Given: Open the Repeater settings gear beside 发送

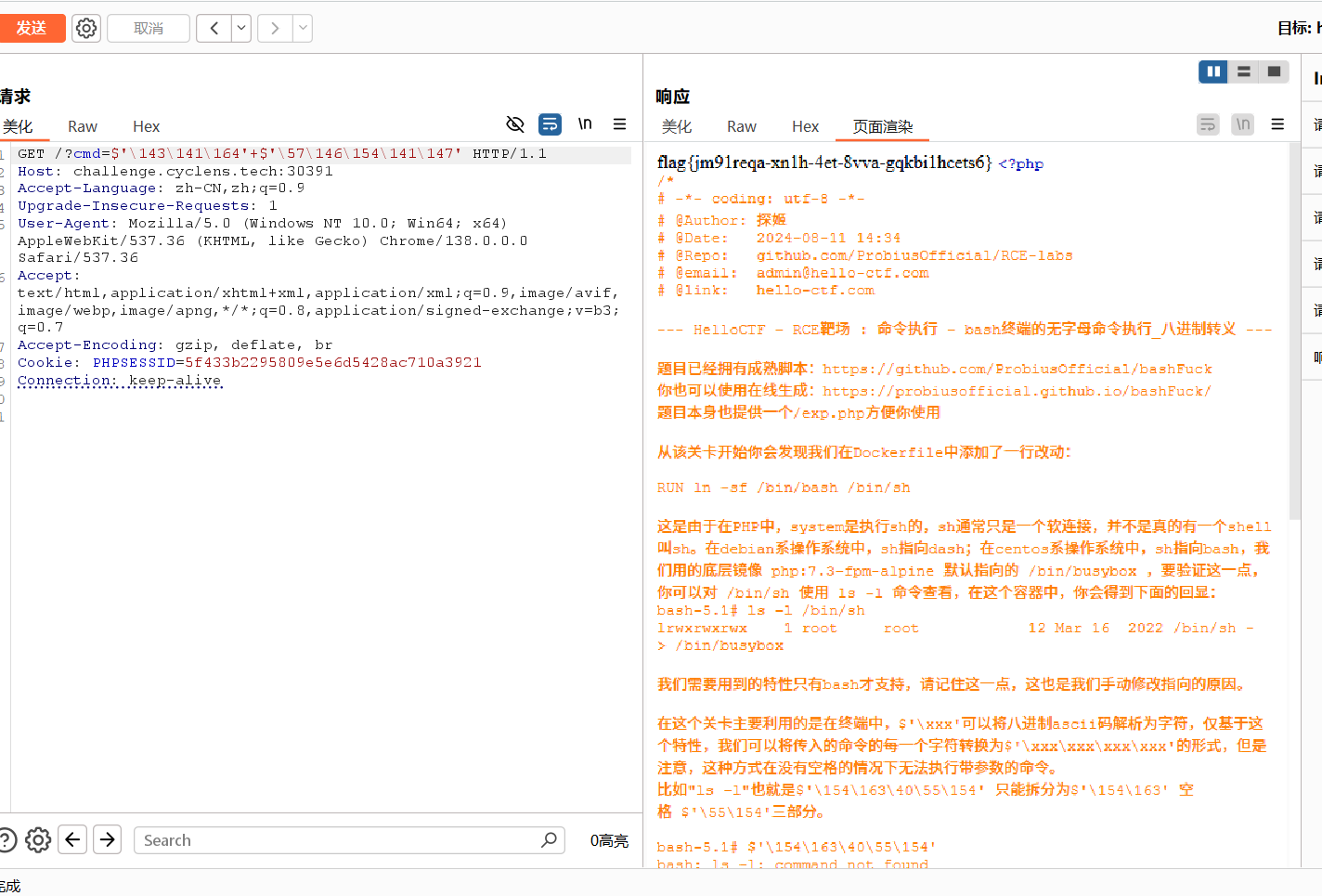Looking at the screenshot, I should (86, 28).
